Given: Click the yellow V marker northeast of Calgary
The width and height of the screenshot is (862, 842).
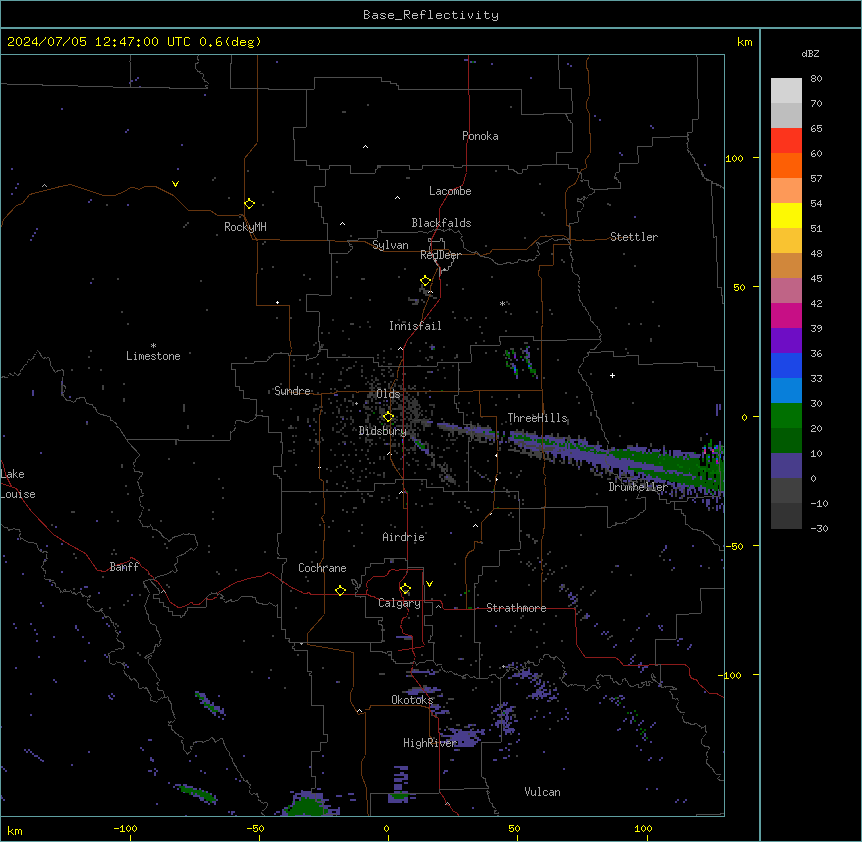Looking at the screenshot, I should pos(429,584).
